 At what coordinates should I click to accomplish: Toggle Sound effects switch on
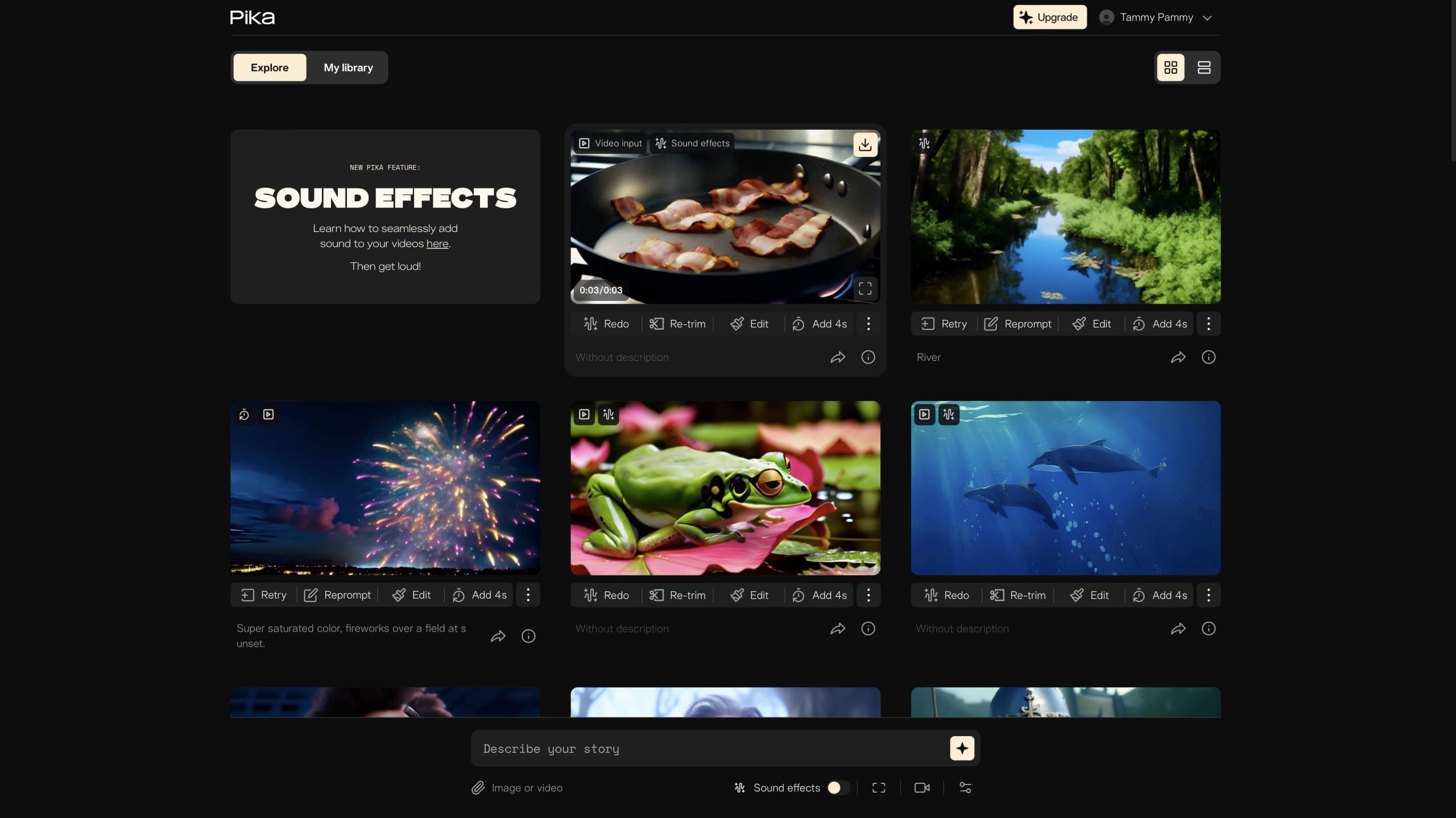pyautogui.click(x=838, y=788)
